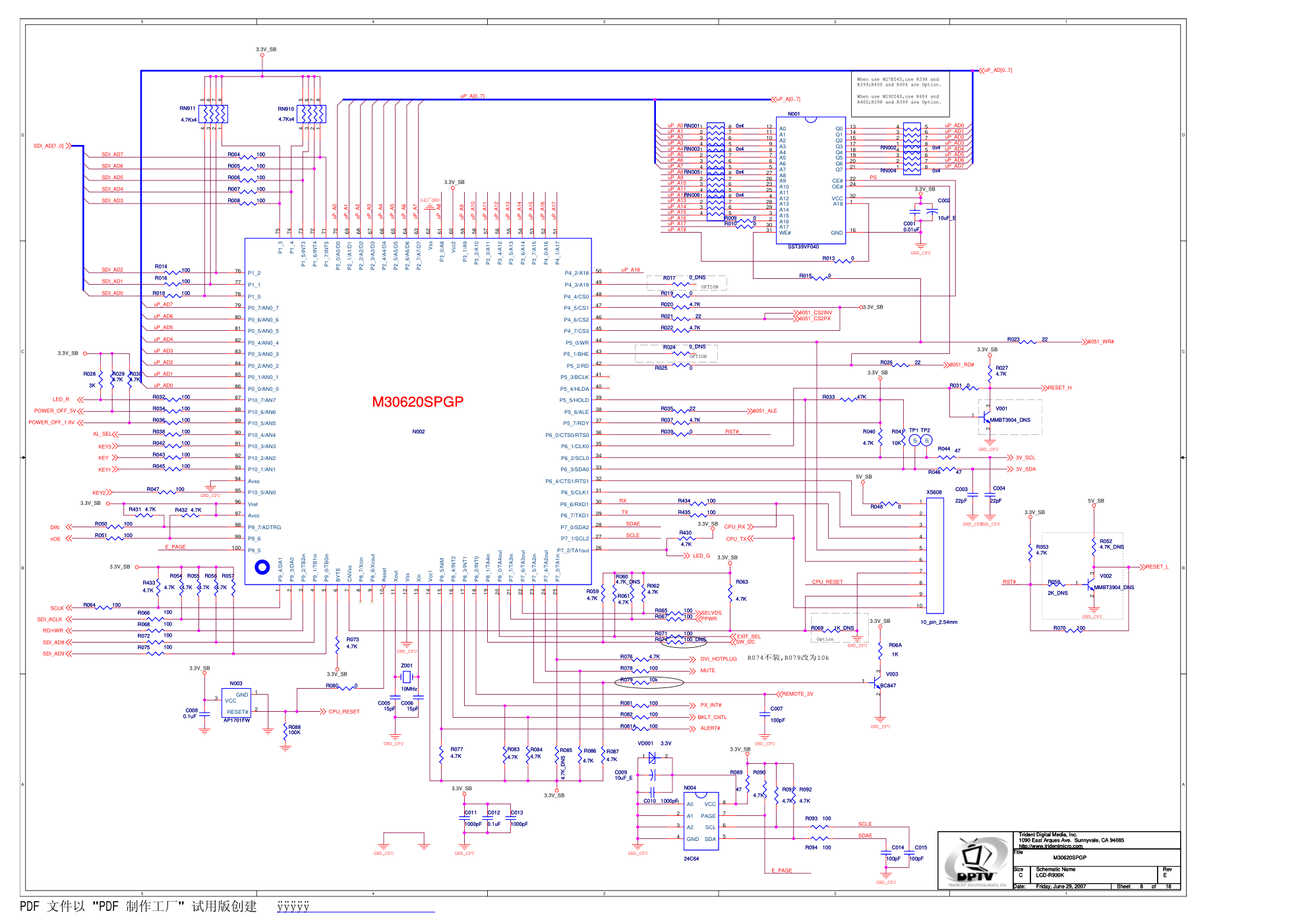
Task: Select the 3V_SDA port label
Action: tap(1025, 469)
